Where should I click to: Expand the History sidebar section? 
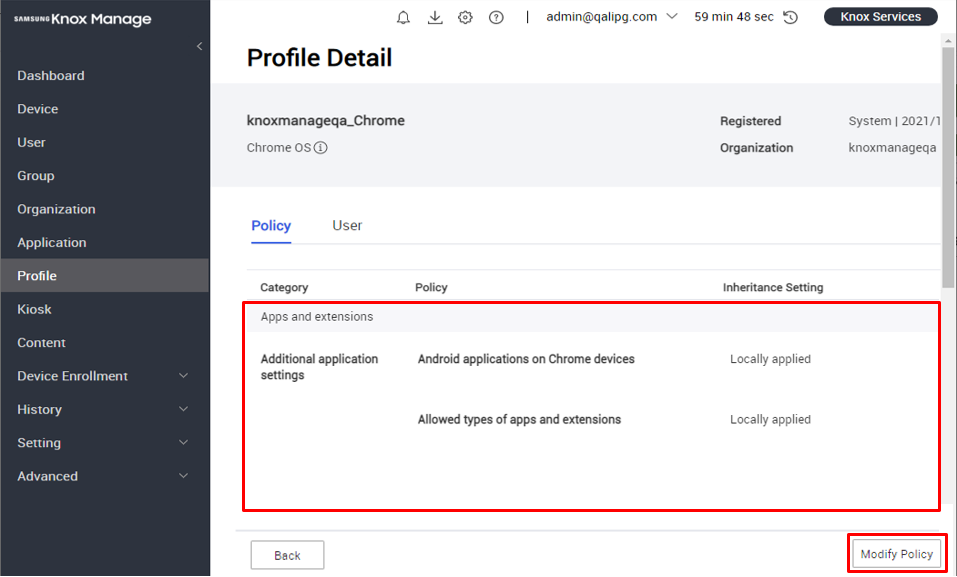pyautogui.click(x=38, y=409)
